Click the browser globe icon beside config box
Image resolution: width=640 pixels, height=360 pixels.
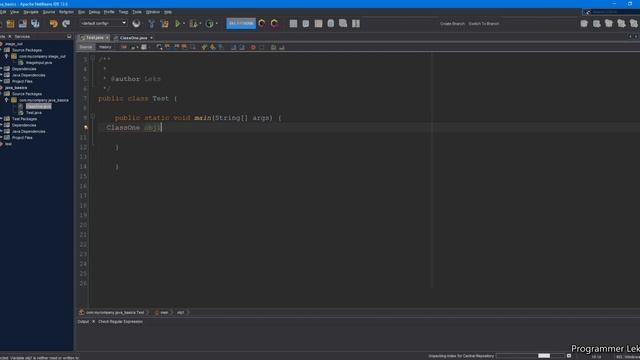pyautogui.click(x=136, y=24)
